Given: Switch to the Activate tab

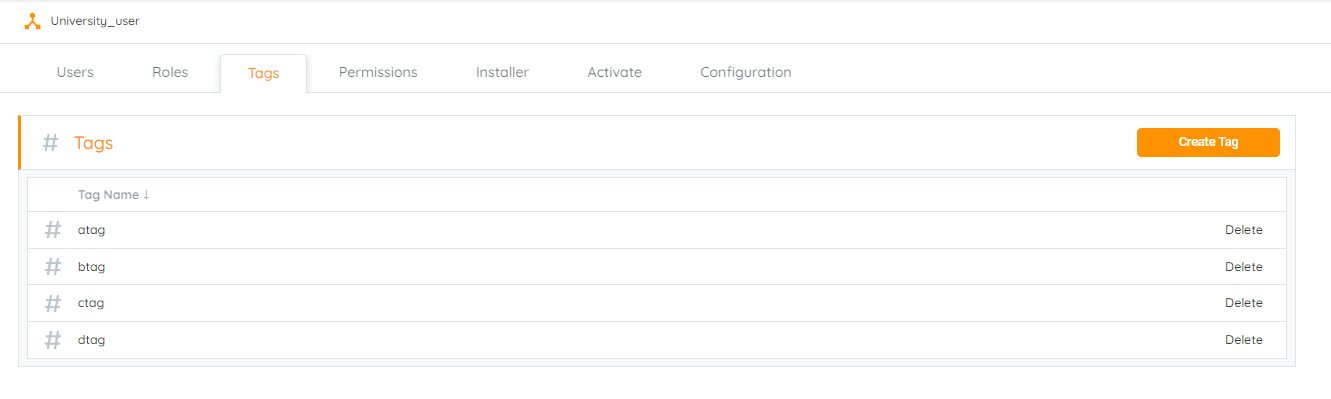Looking at the screenshot, I should click(614, 72).
